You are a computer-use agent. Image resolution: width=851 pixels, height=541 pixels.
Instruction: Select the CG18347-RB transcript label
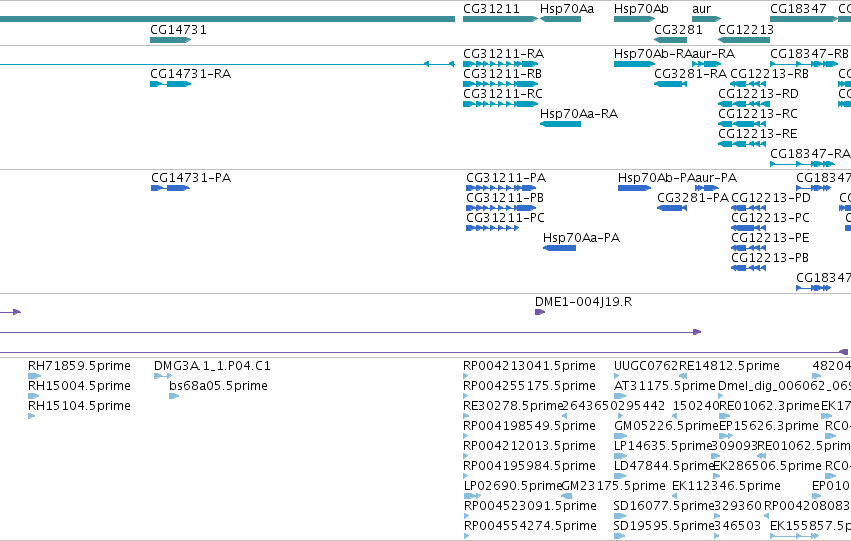(809, 54)
